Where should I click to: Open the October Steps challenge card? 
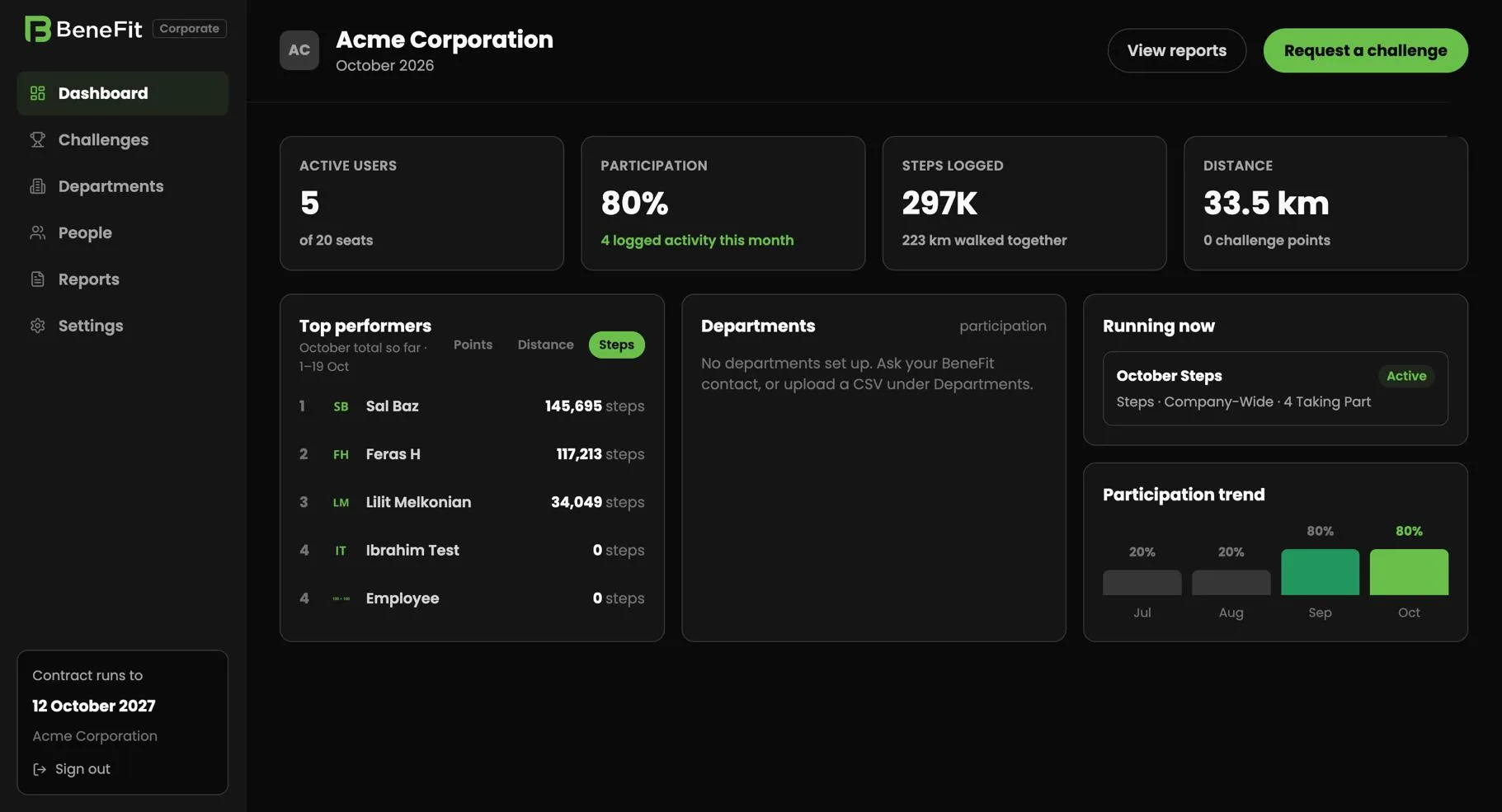point(1275,388)
